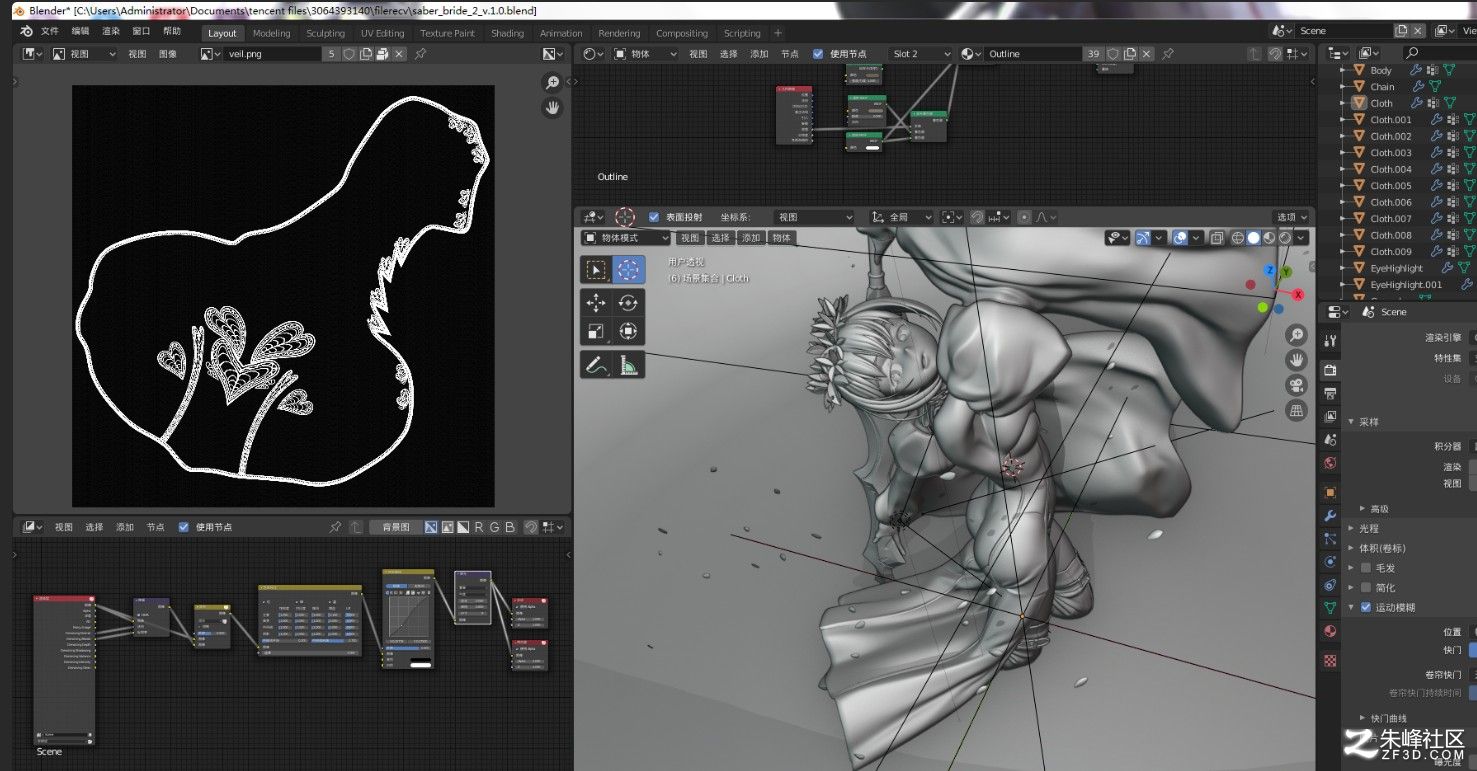Switch to Texture Paint workspace tab

447,33
